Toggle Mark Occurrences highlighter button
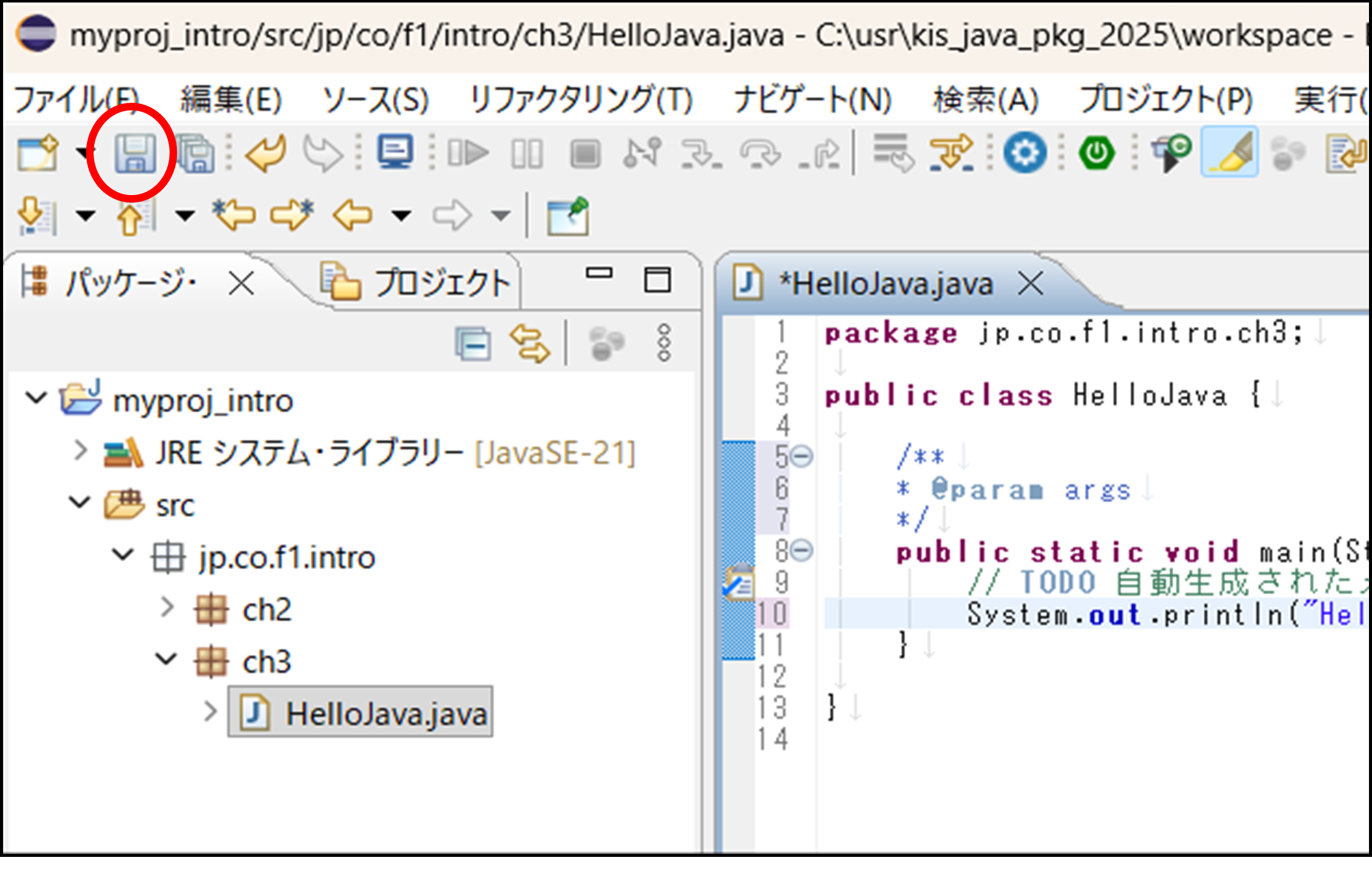The width and height of the screenshot is (1372, 872). coord(1230,152)
